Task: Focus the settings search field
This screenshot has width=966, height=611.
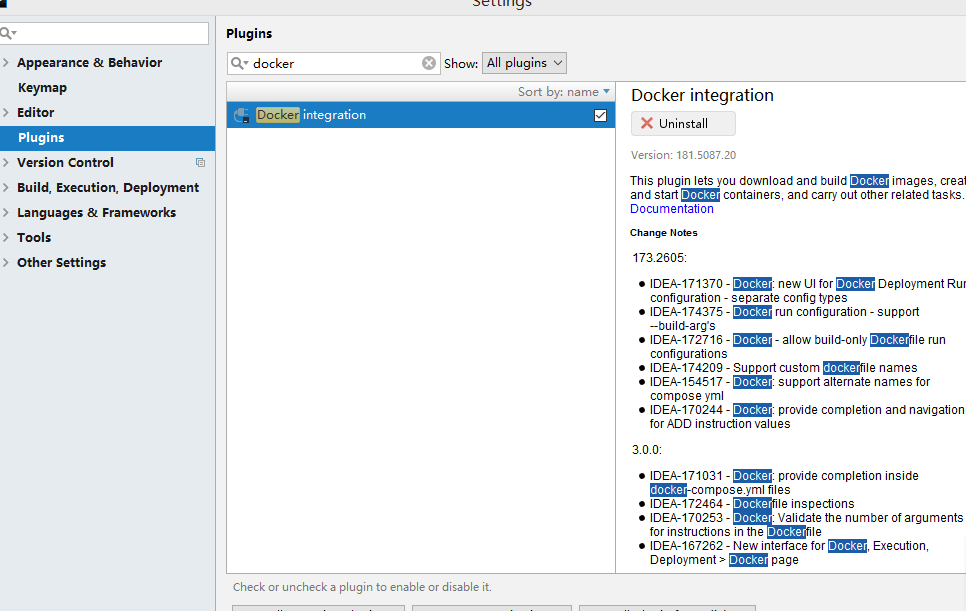Action: [x=104, y=33]
